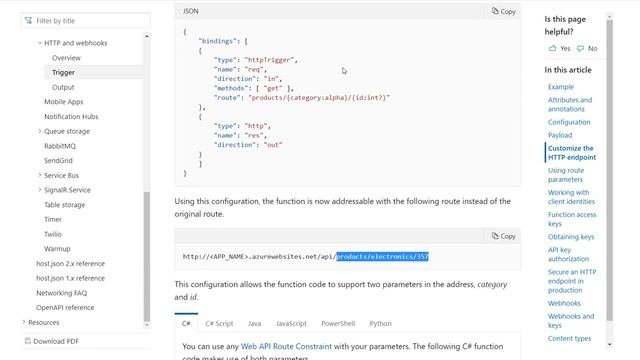Open Table storage in sidebar

[64, 204]
